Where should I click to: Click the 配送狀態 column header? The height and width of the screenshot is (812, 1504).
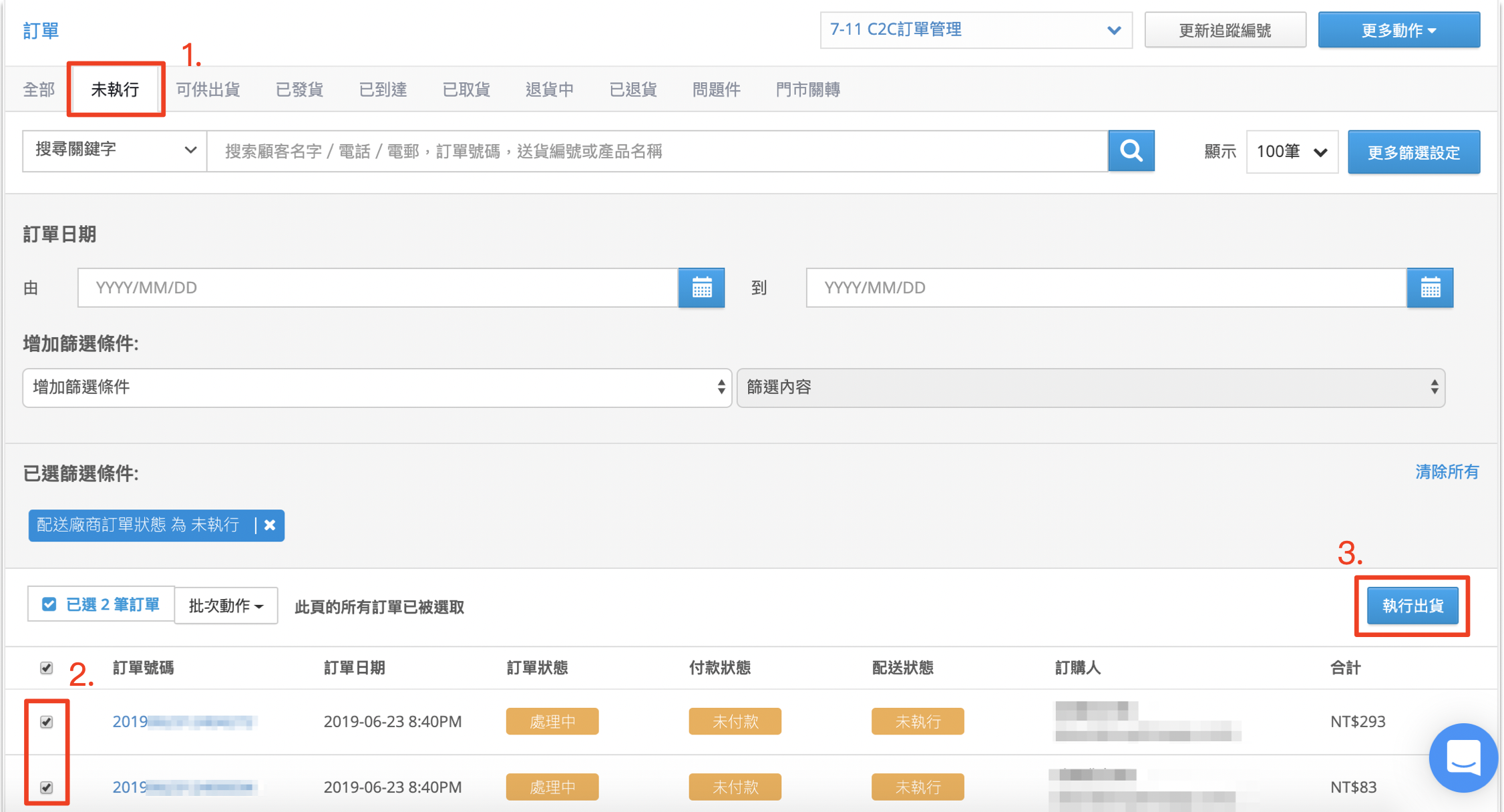(x=903, y=668)
